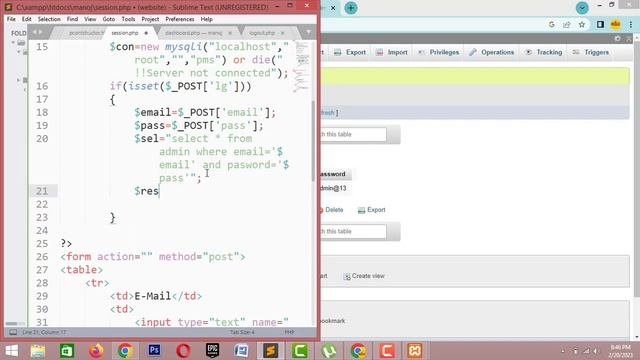Open the Tools menu in Sublime Text

click(x=128, y=19)
